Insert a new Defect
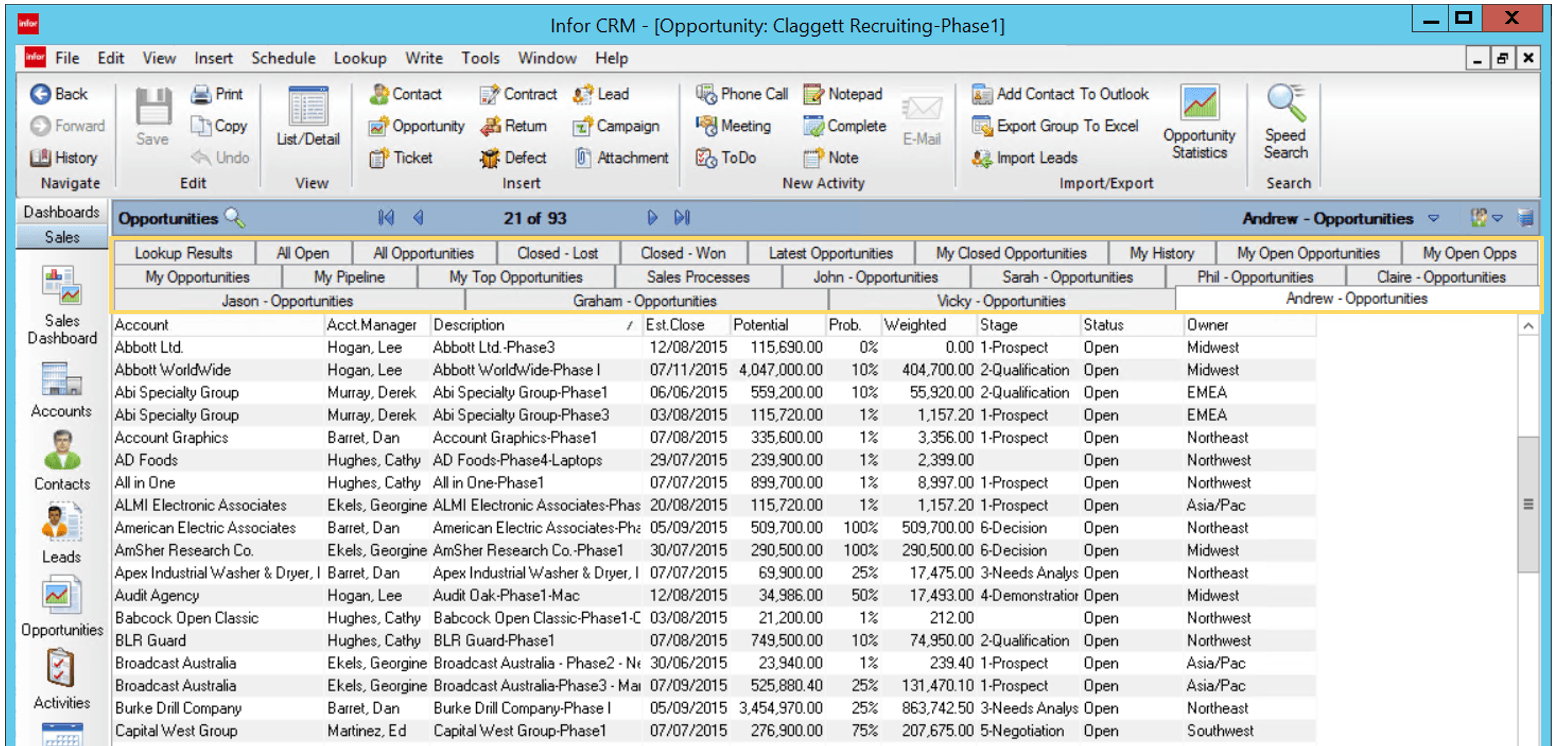Screen dimensions: 1558x746 (513, 158)
